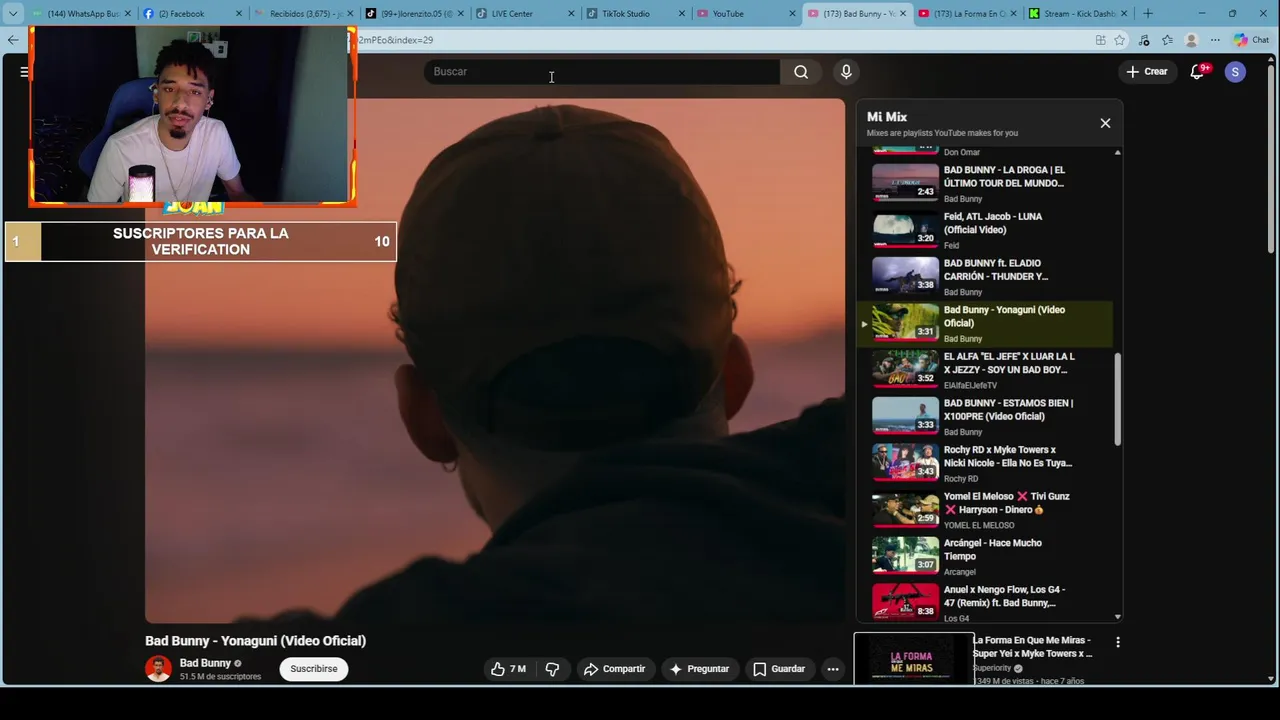Open a new browser tab
1280x720 pixels.
pyautogui.click(x=1148, y=13)
